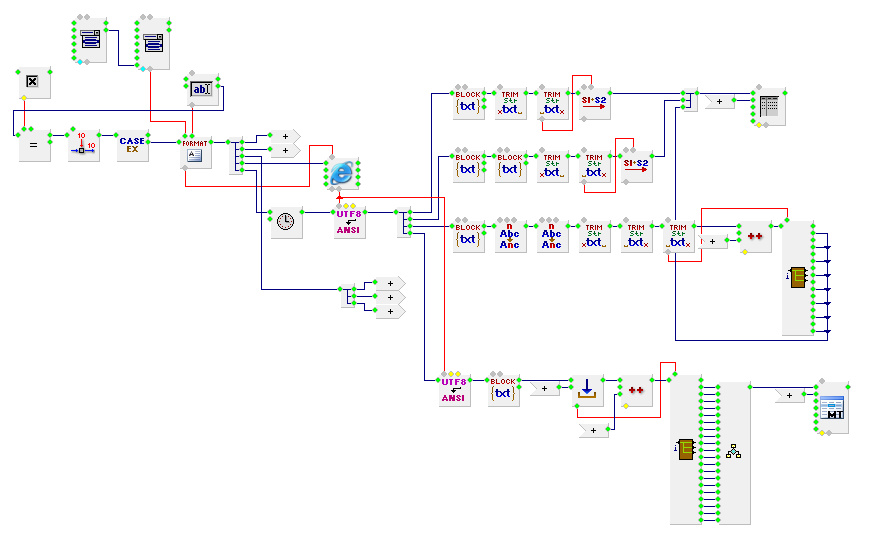Select the equals comparison node

[x=34, y=145]
